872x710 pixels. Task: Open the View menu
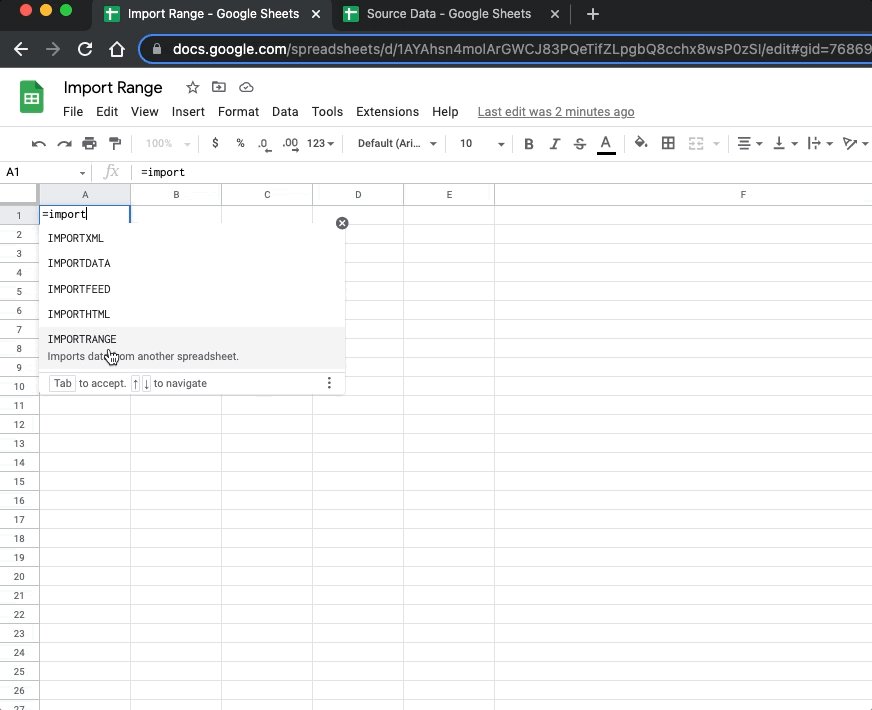(145, 112)
